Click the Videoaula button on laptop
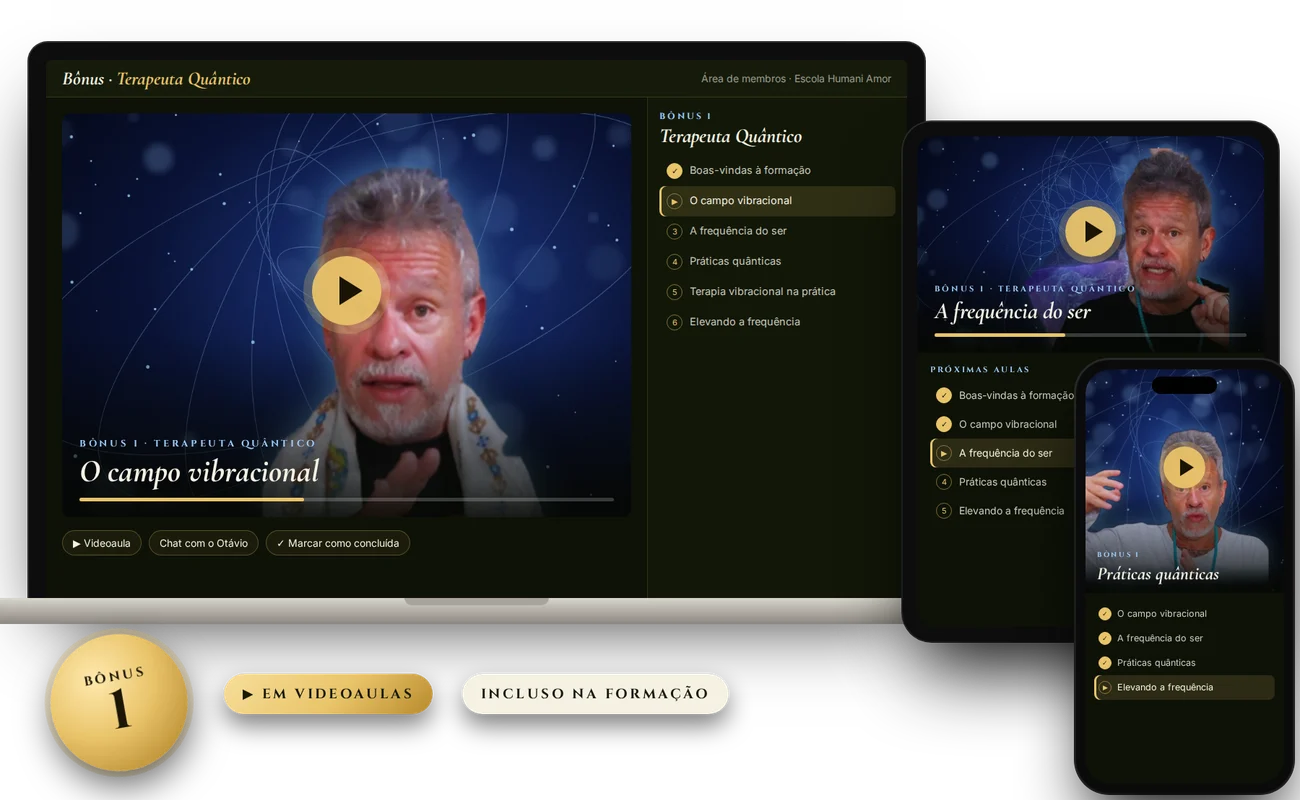Image resolution: width=1300 pixels, height=800 pixels. pos(102,543)
